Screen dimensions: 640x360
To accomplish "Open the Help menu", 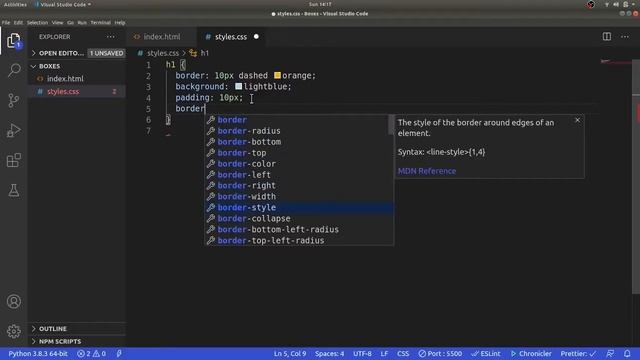I will pyautogui.click(x=120, y=23).
